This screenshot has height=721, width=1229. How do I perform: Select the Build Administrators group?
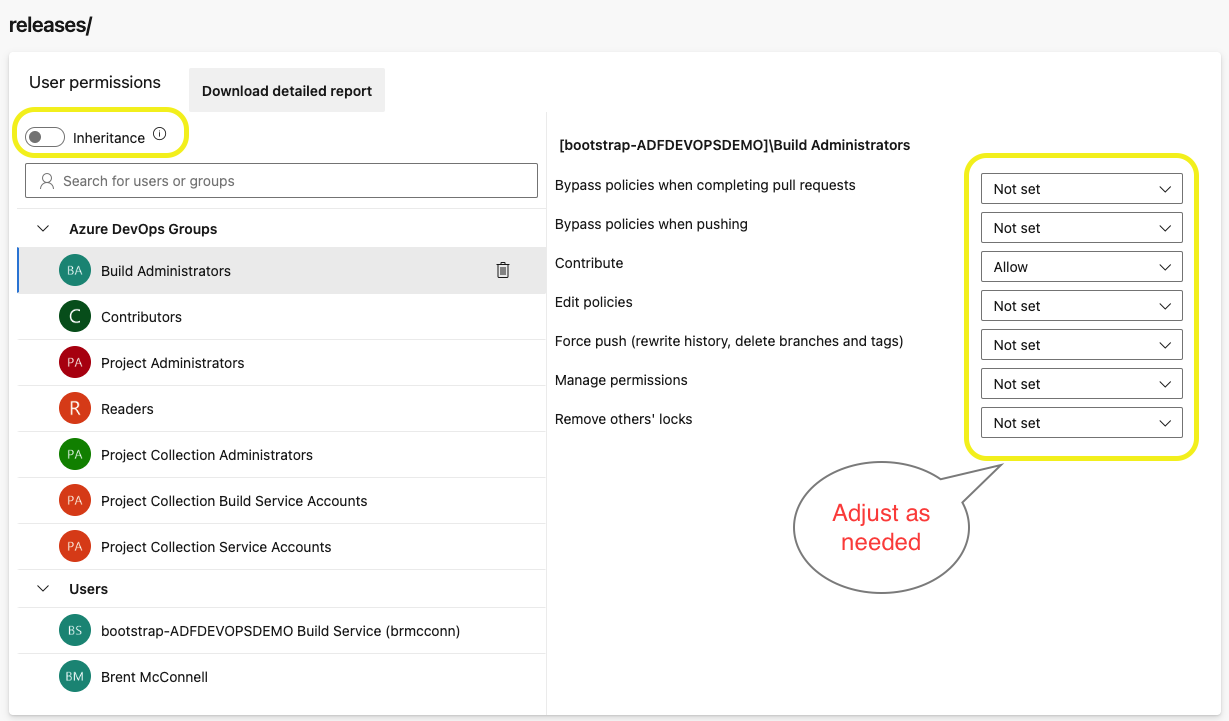tap(281, 270)
